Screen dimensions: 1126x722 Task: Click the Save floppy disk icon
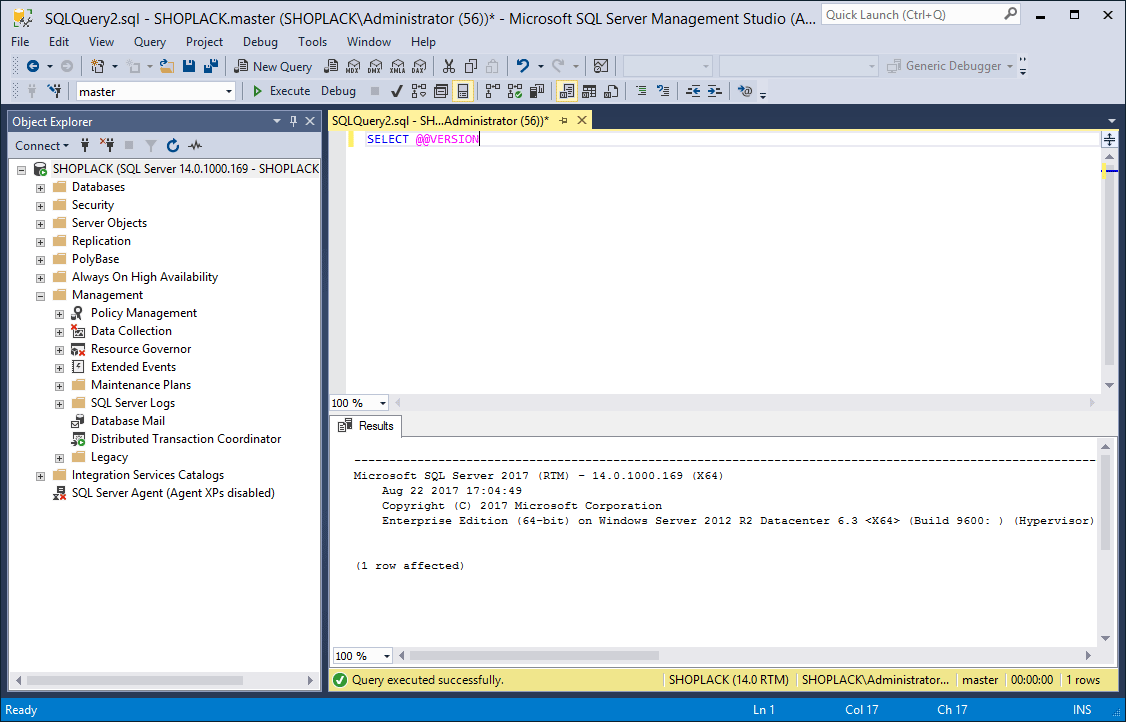[189, 66]
